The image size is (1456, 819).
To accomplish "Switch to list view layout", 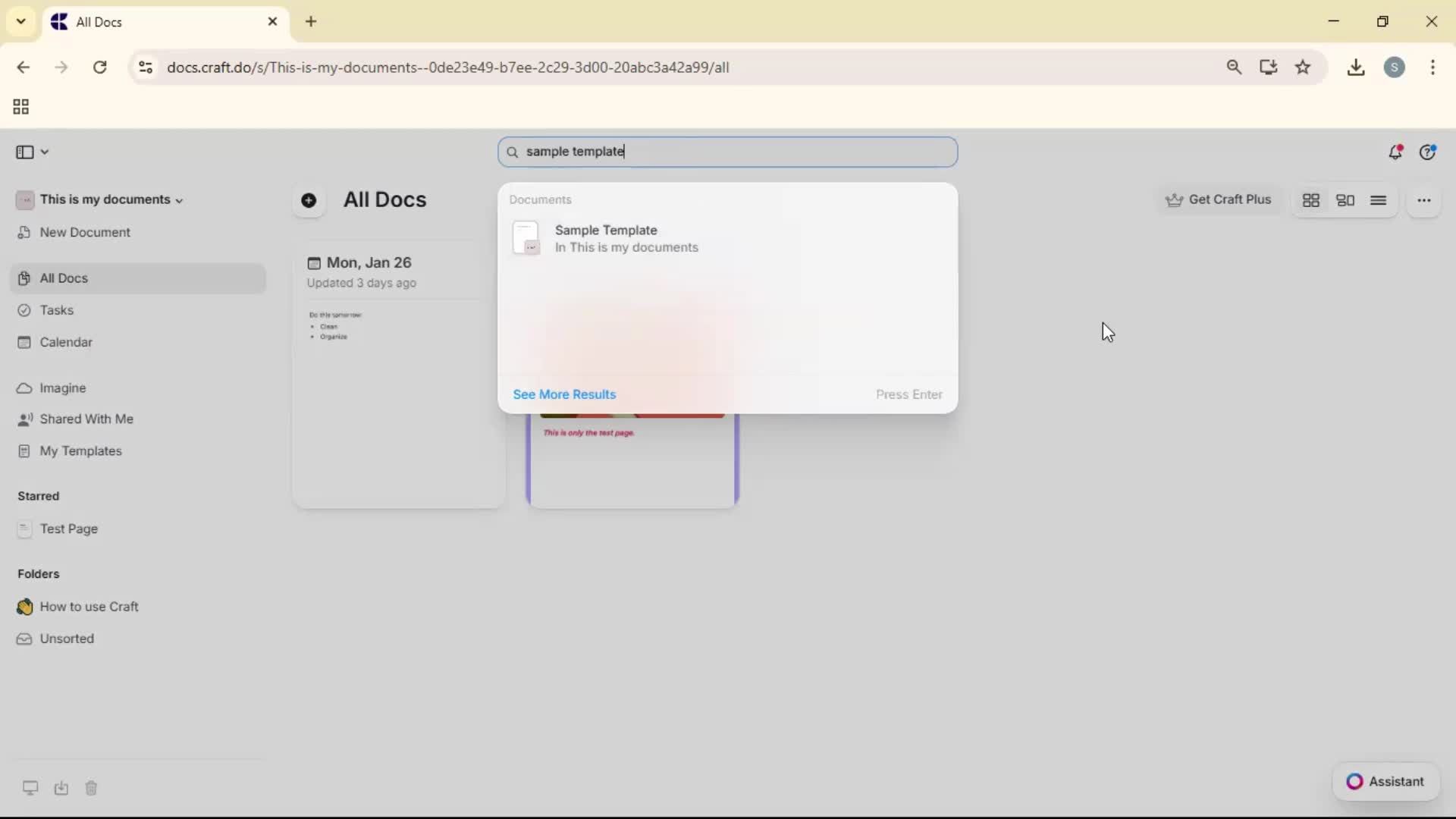I will (x=1379, y=200).
